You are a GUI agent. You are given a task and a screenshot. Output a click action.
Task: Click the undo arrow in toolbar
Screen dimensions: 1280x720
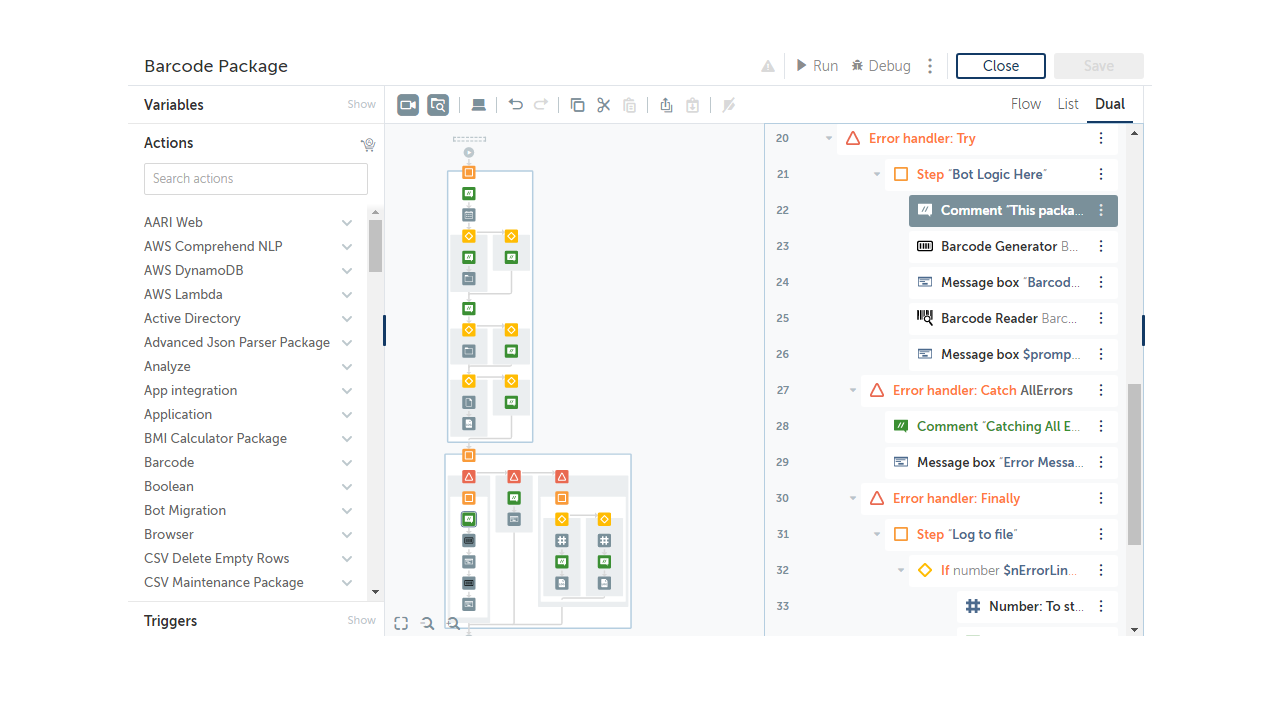tap(516, 105)
